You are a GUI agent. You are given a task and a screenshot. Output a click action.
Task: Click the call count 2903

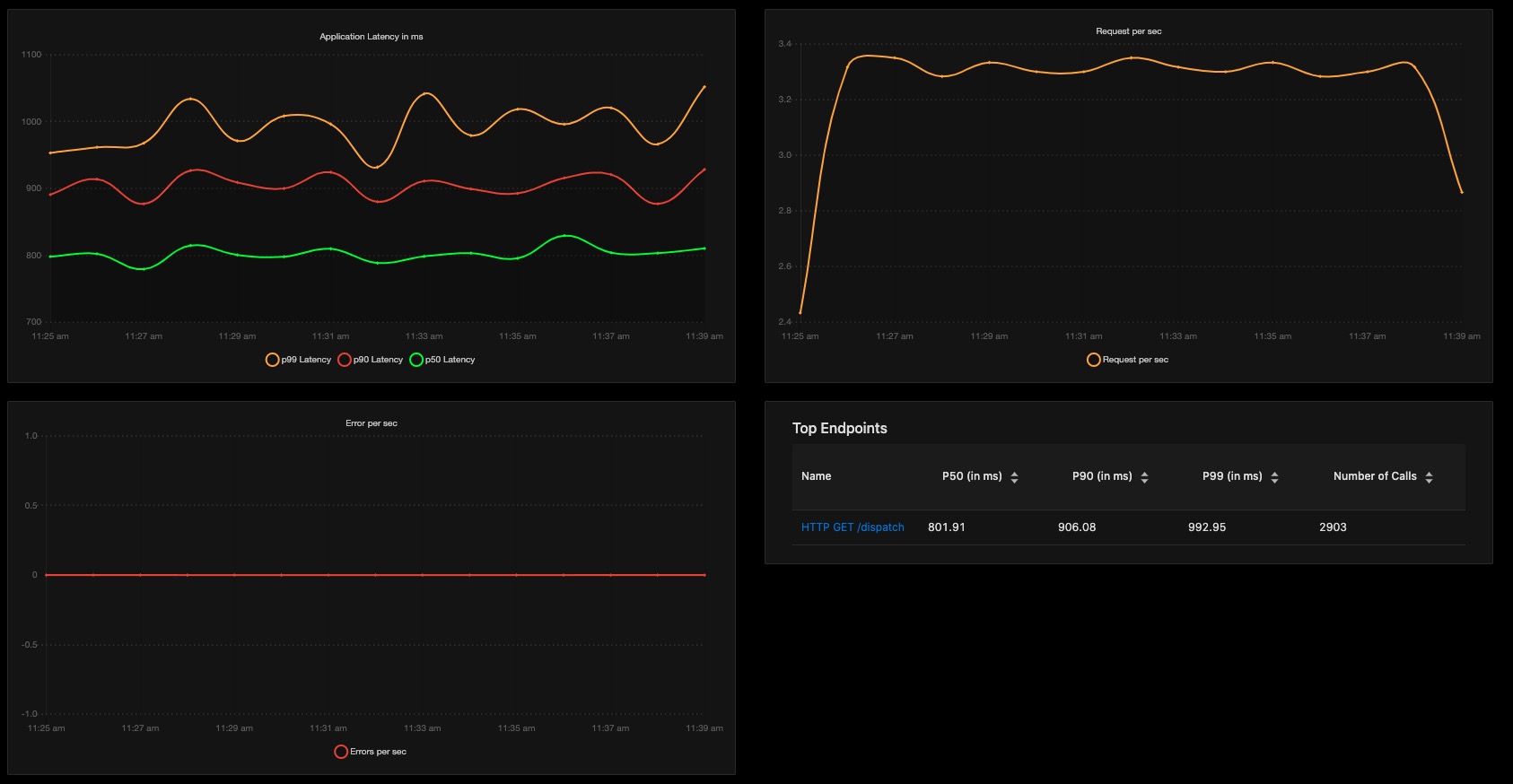[x=1333, y=527]
